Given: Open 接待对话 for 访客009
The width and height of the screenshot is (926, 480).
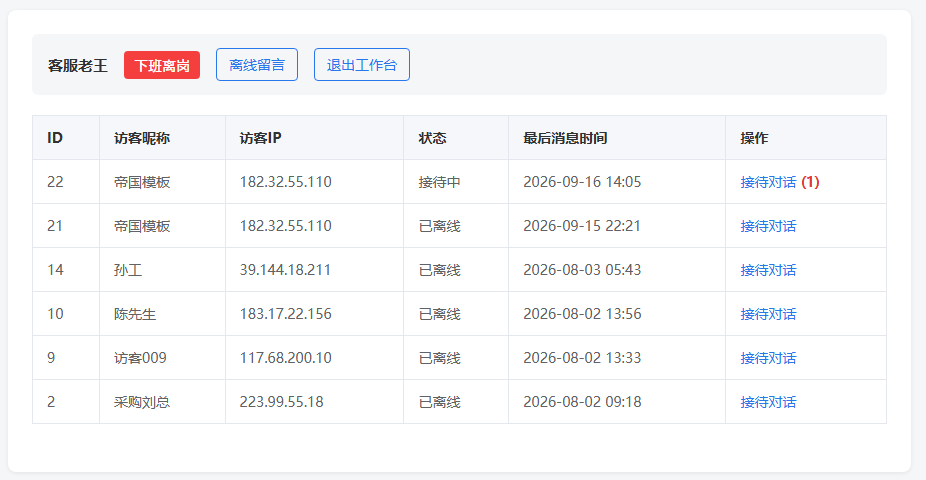Looking at the screenshot, I should [x=768, y=358].
